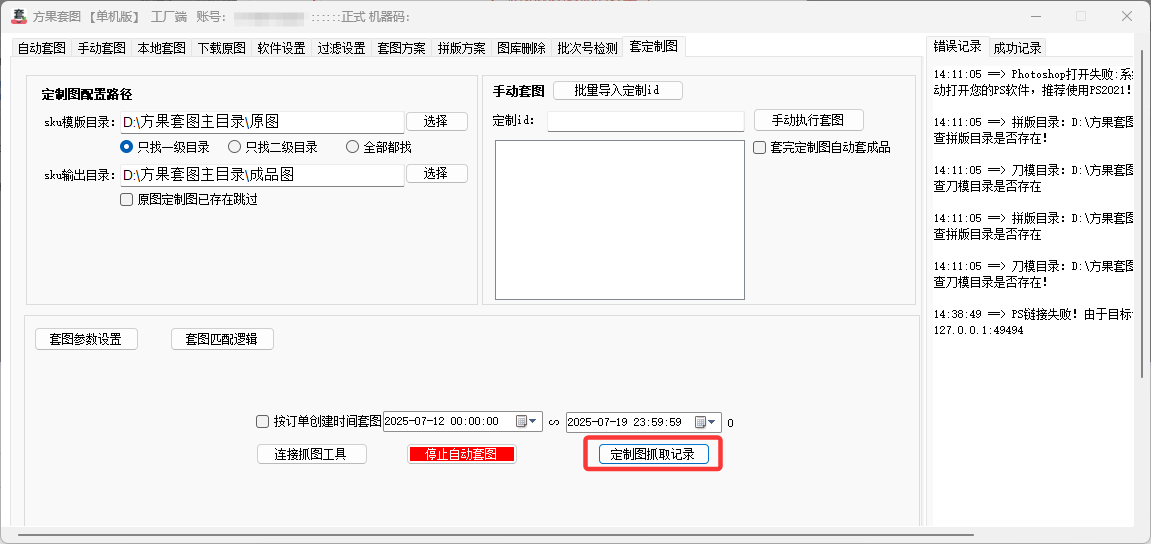The height and width of the screenshot is (544, 1151).
Task: Close the 方果套图 window
Action: coord(1126,16)
